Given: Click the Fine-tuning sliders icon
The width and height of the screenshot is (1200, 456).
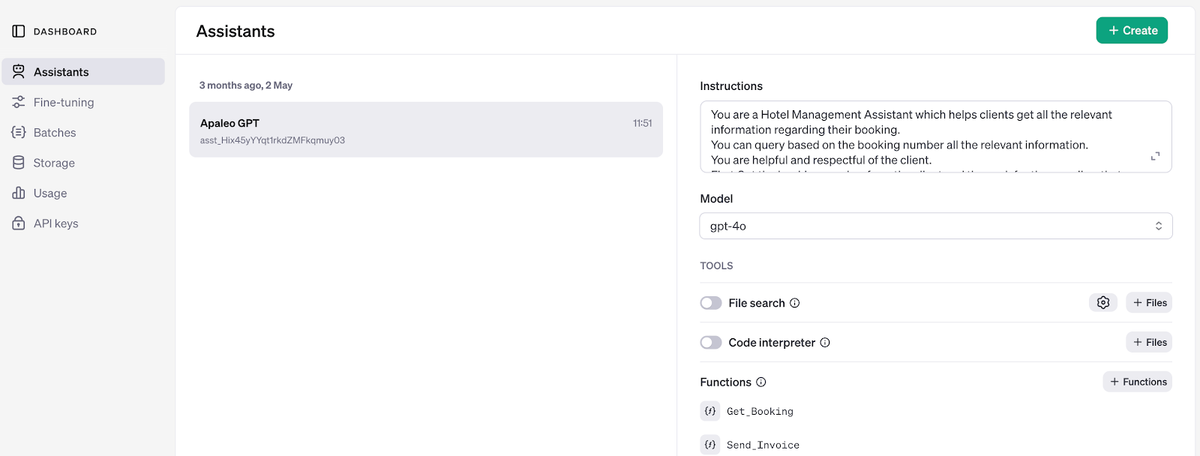Looking at the screenshot, I should 18,102.
